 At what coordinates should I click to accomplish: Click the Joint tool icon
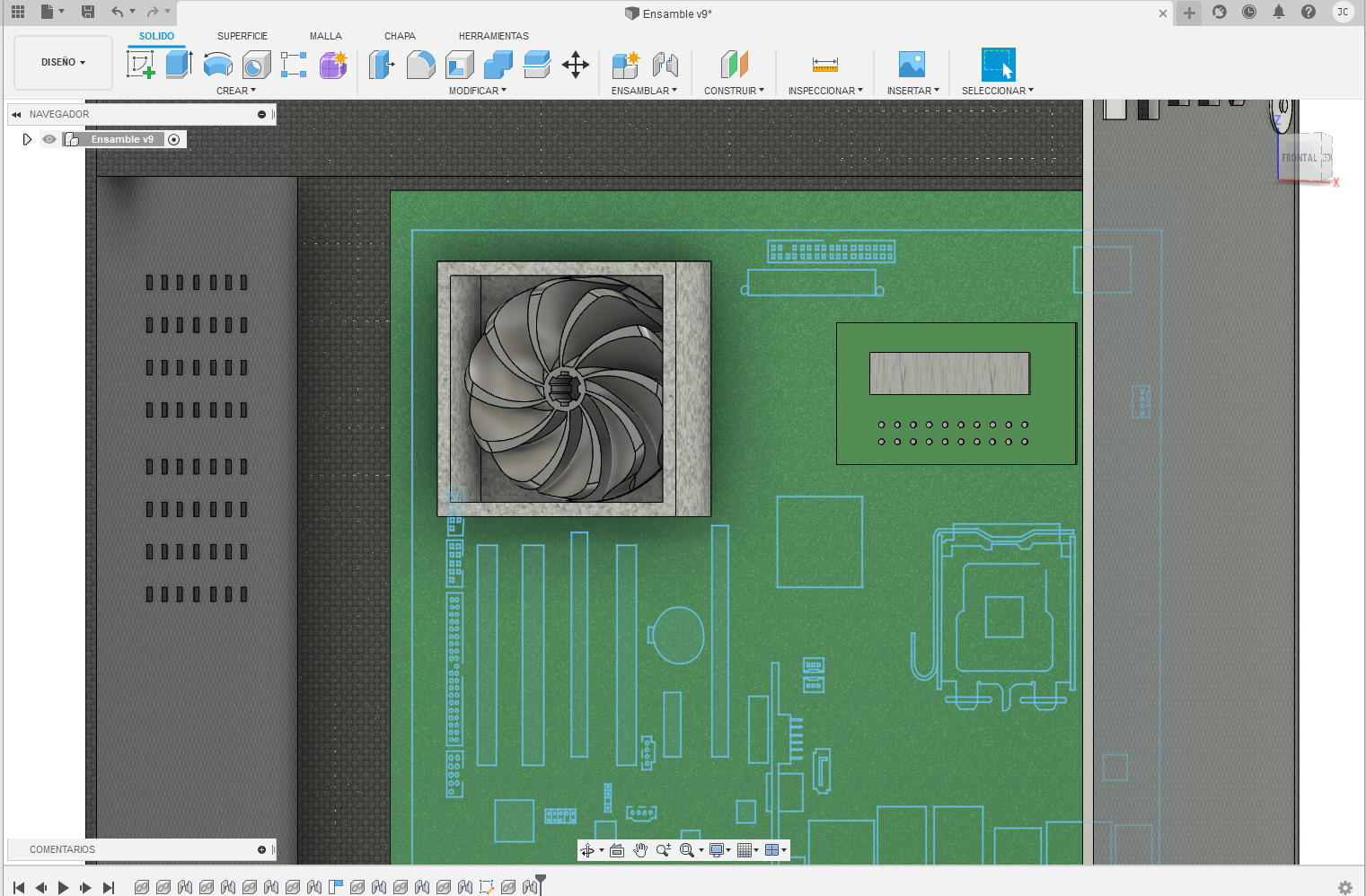pos(665,65)
